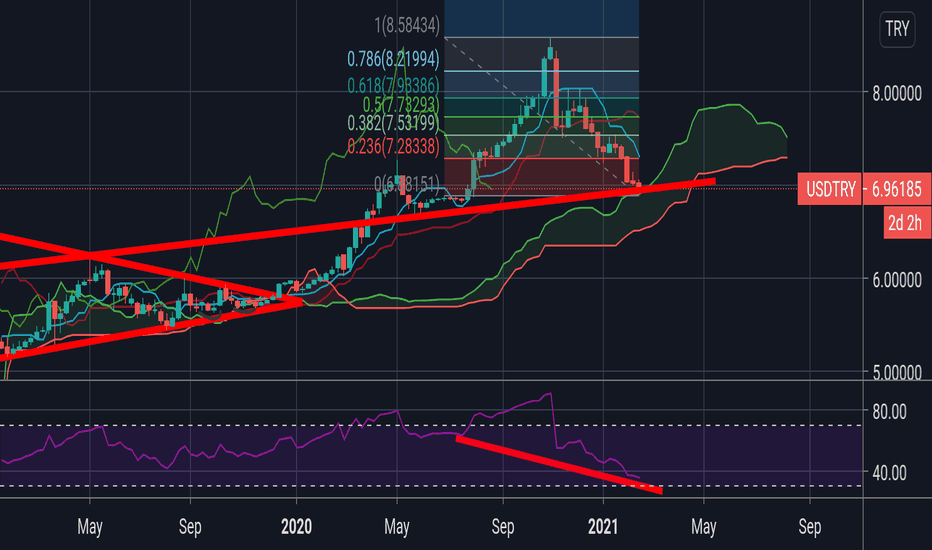
Task: Click the 8.00000 price axis value
Action: coord(897,94)
